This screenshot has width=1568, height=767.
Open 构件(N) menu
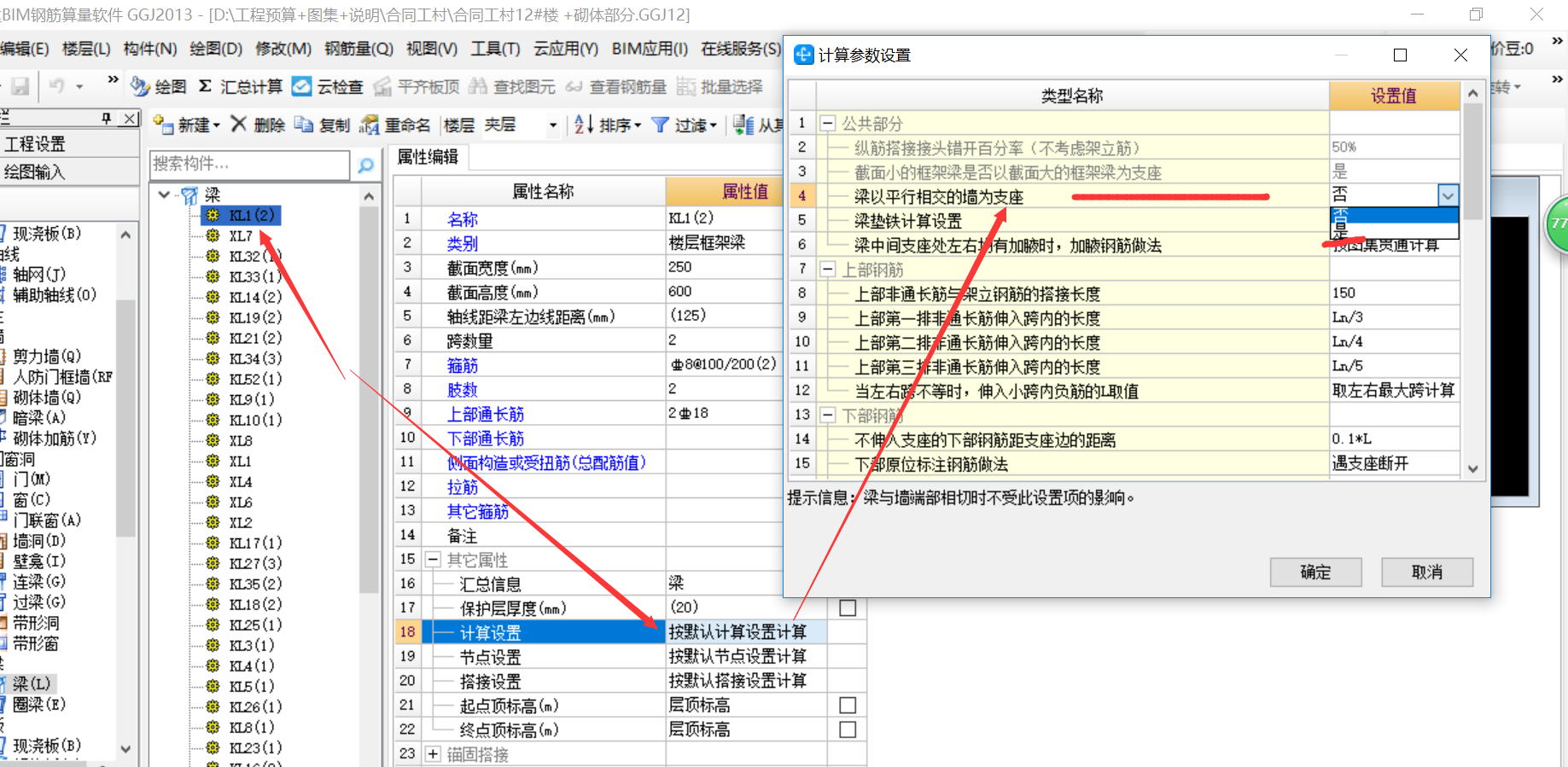point(150,49)
